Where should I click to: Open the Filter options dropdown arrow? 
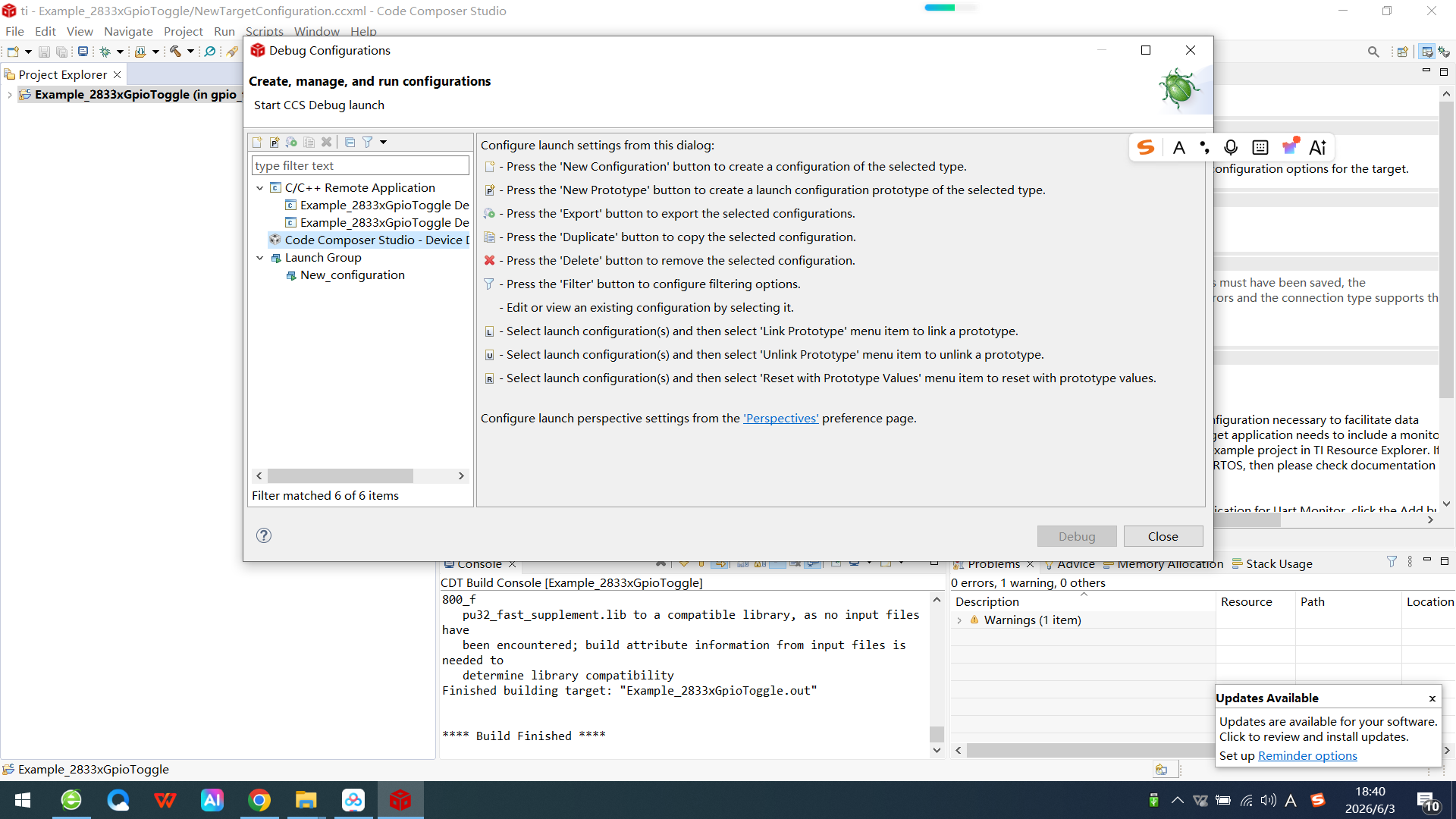pos(384,142)
